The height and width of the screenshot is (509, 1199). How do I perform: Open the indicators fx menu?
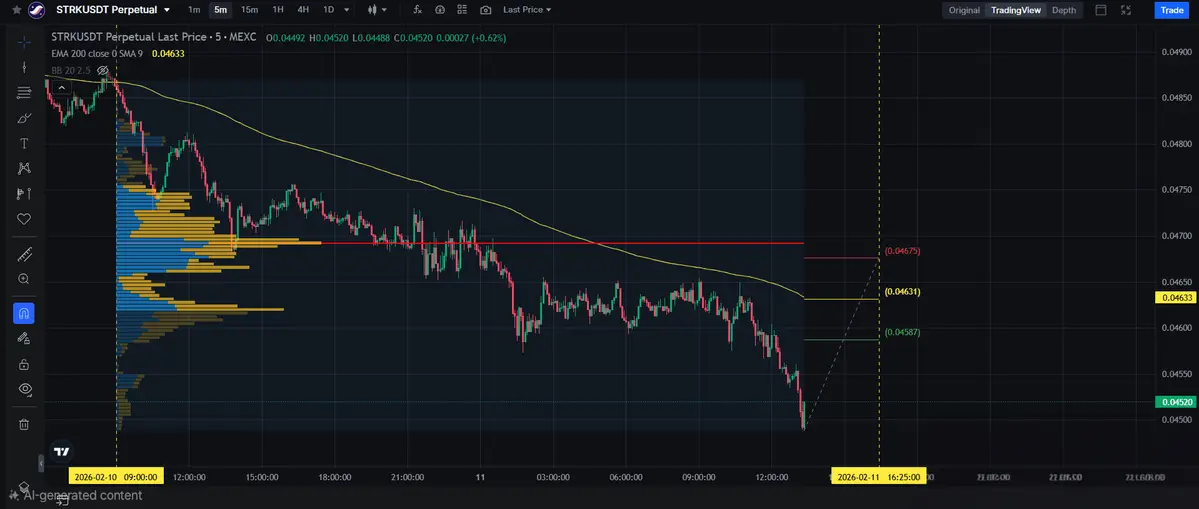click(x=417, y=10)
